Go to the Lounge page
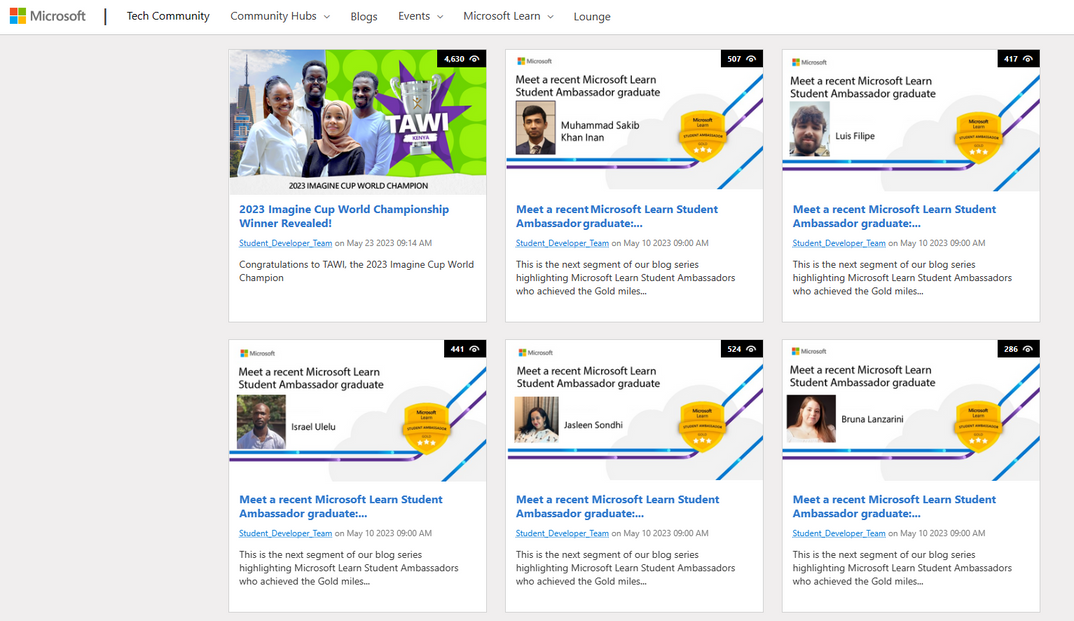The width and height of the screenshot is (1074, 621). 592,16
